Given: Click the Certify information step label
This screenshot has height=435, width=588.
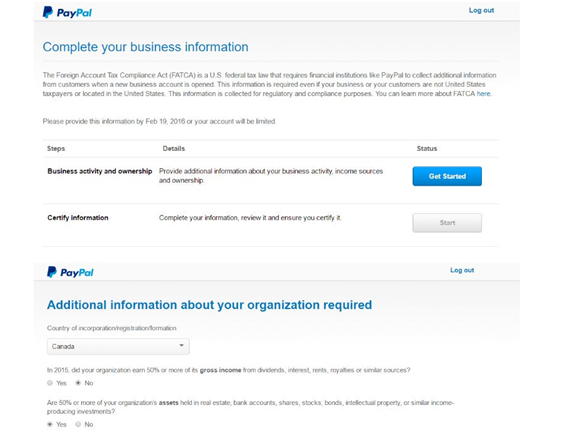Looking at the screenshot, I should coord(78,218).
